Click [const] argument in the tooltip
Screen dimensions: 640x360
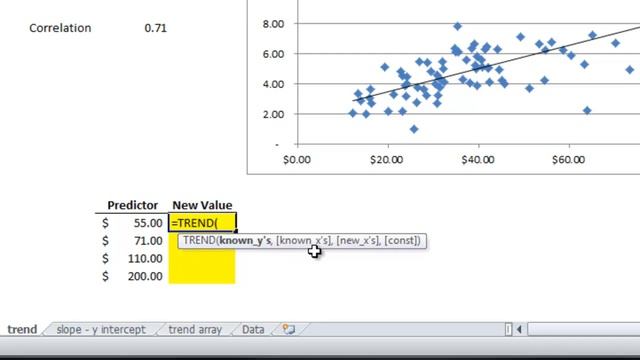coord(402,240)
